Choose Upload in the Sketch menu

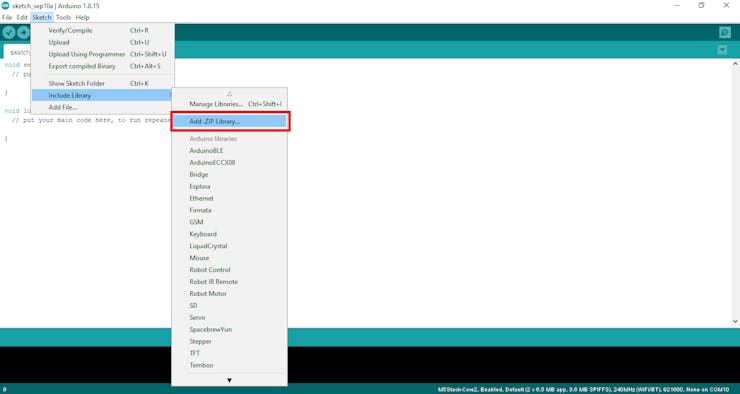click(x=103, y=42)
